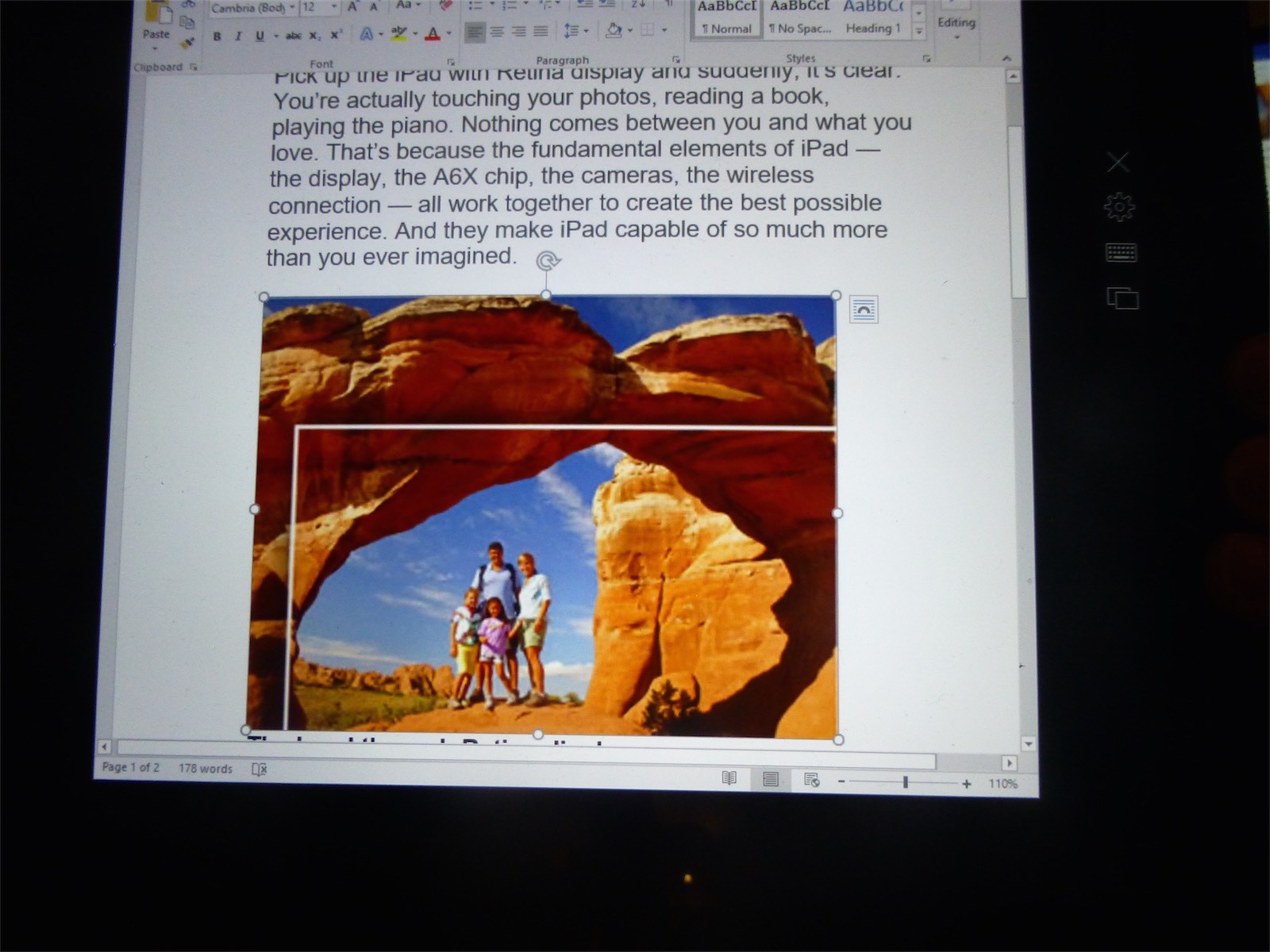The width and height of the screenshot is (1270, 952).
Task: Apply the No Spacing style
Action: [800, 17]
